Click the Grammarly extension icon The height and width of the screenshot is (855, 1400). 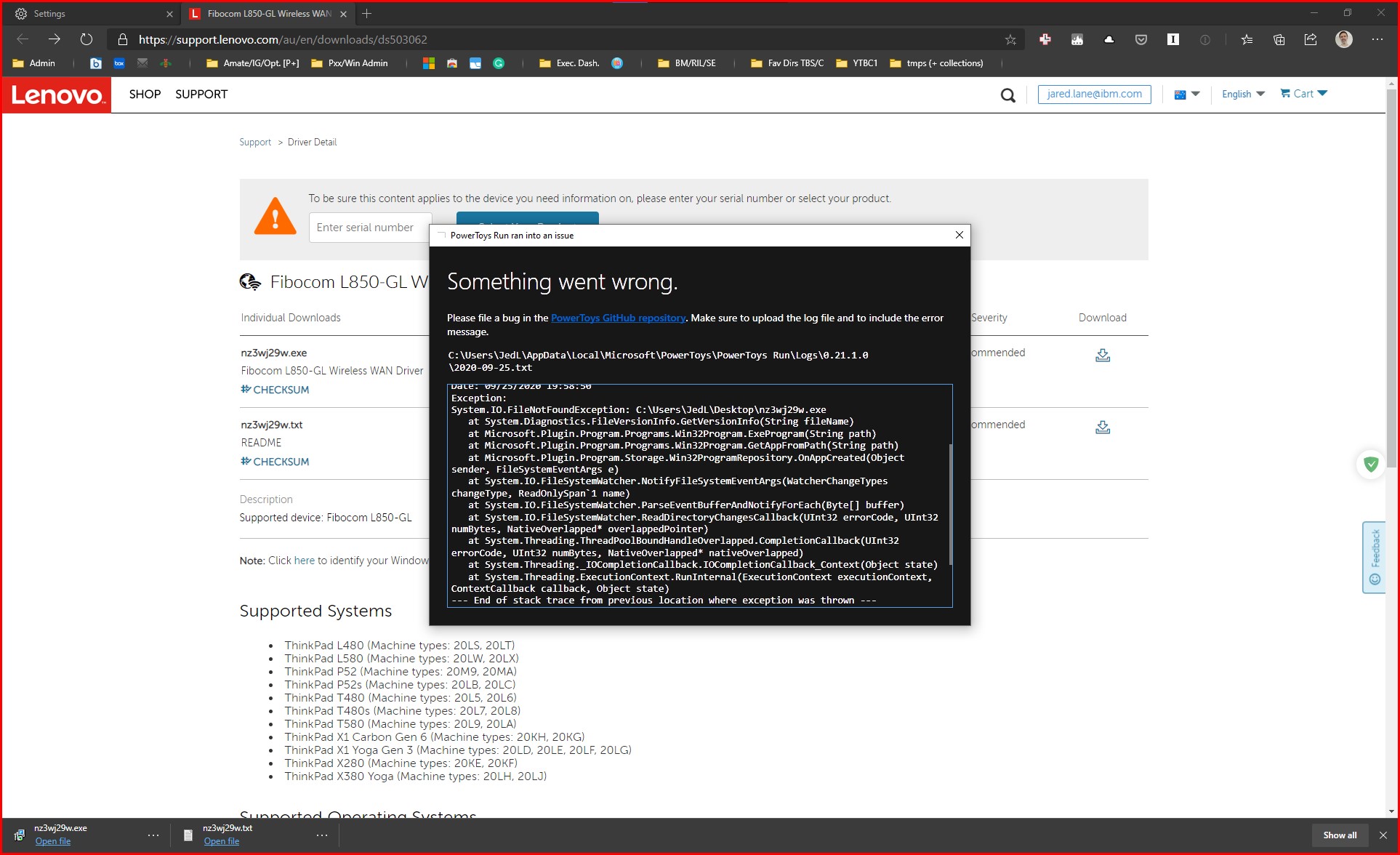499,63
